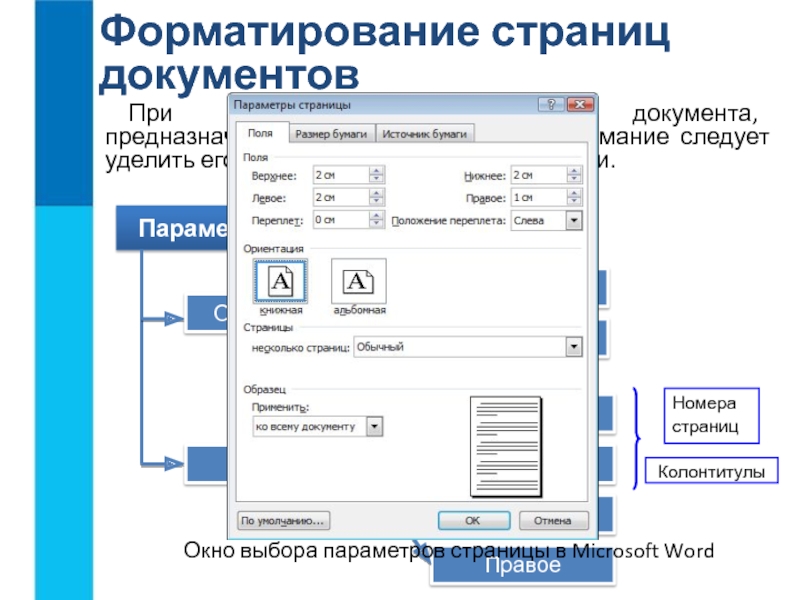Viewport: 800px width, 600px height.
Task: Click the Страницы section label
Action: (x=268, y=327)
